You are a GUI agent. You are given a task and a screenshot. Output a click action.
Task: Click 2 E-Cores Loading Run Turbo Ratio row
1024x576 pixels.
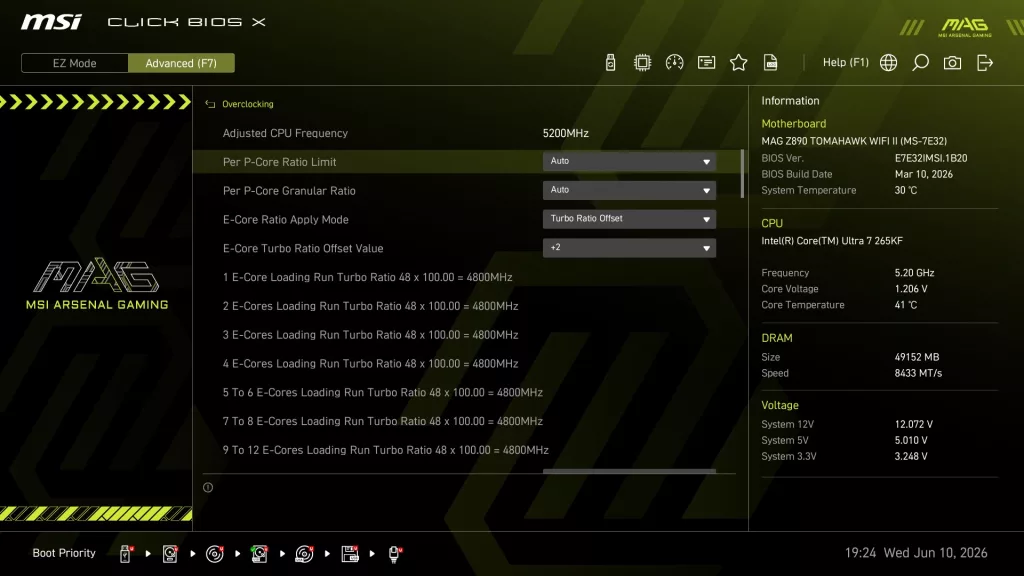point(370,306)
